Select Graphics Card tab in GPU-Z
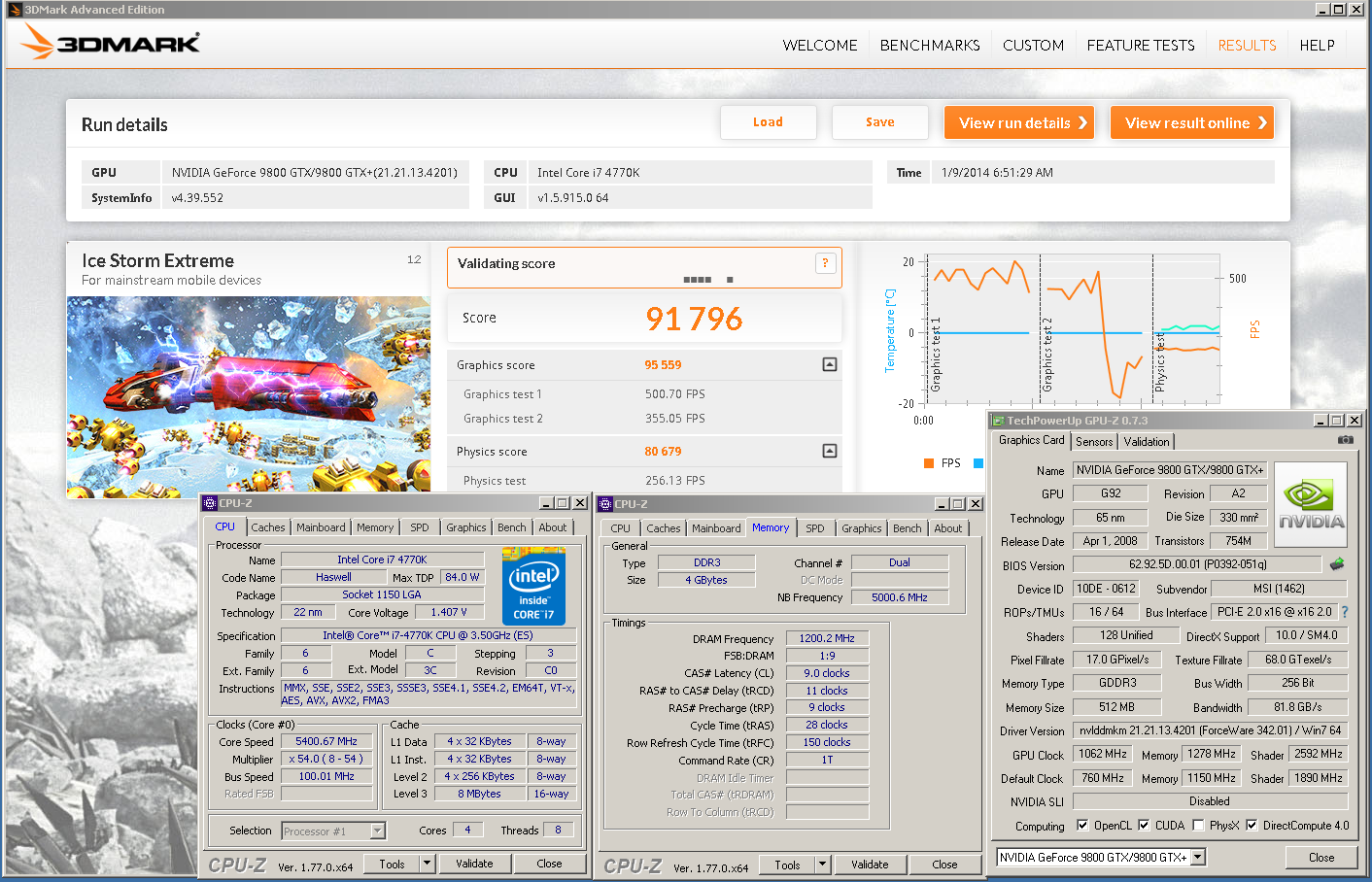Image resolution: width=1372 pixels, height=882 pixels. click(x=1031, y=440)
